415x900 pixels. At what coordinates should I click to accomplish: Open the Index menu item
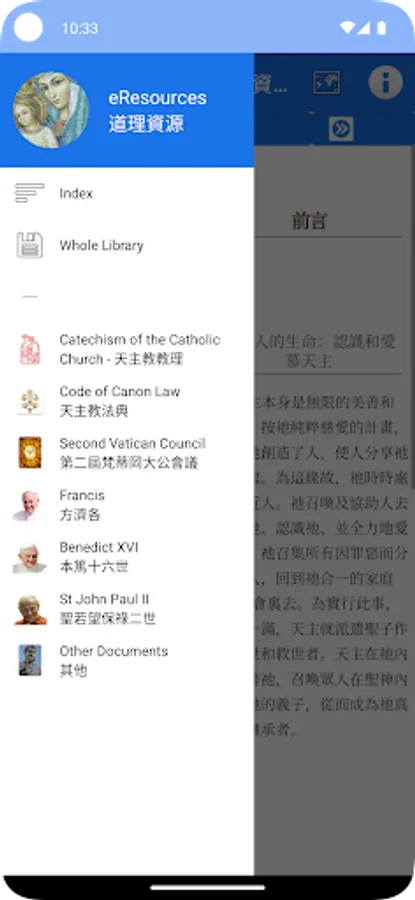click(x=127, y=193)
